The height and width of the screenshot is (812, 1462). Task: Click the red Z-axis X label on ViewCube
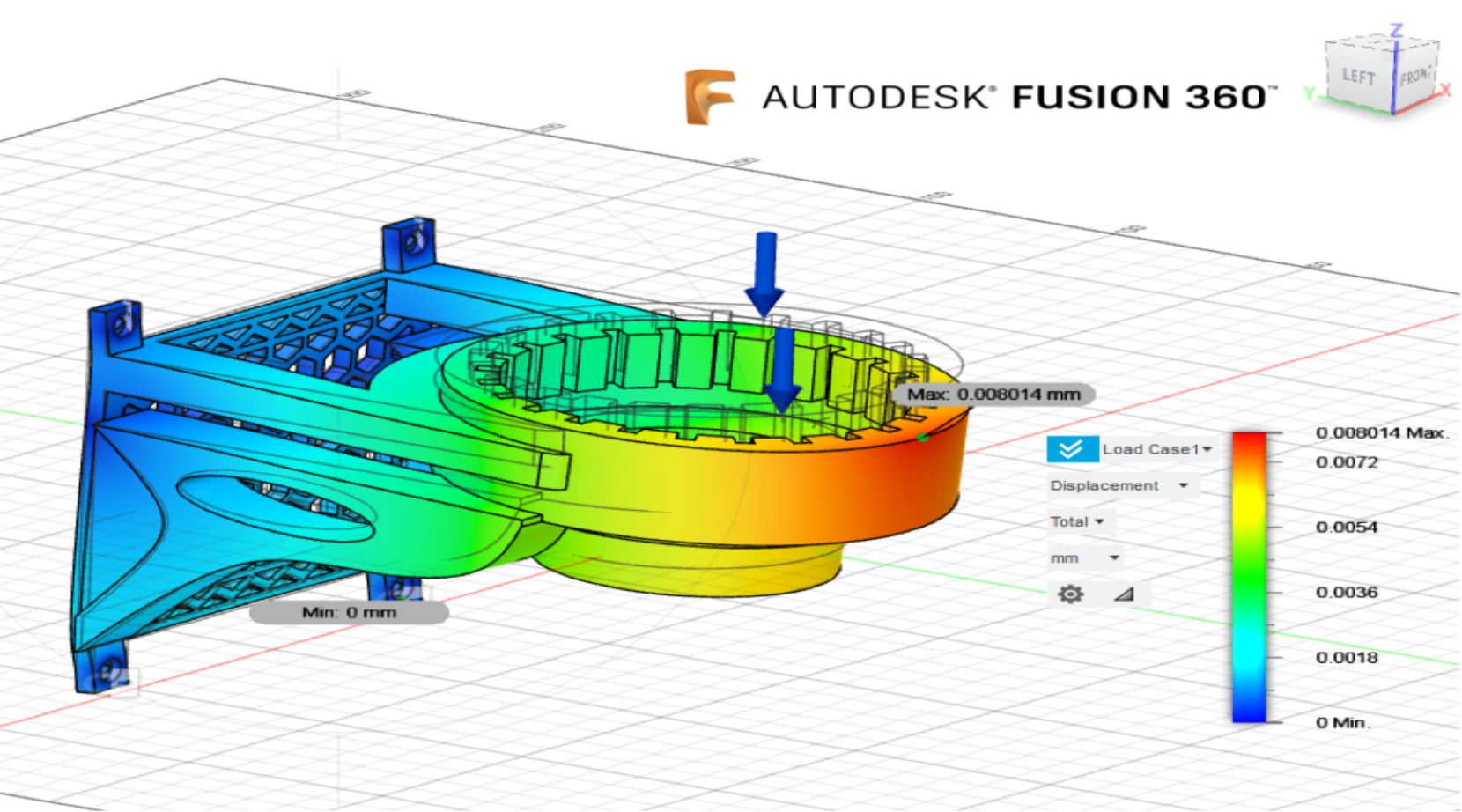click(x=1445, y=91)
